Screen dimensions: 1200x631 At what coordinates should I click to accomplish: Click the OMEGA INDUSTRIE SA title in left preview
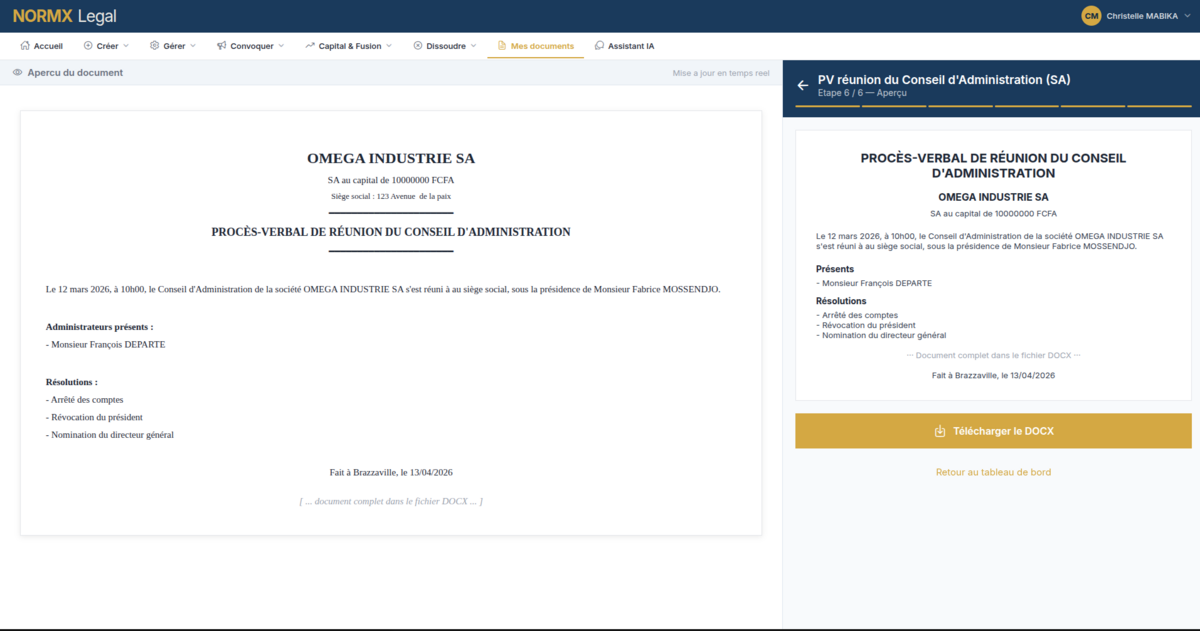(391, 158)
